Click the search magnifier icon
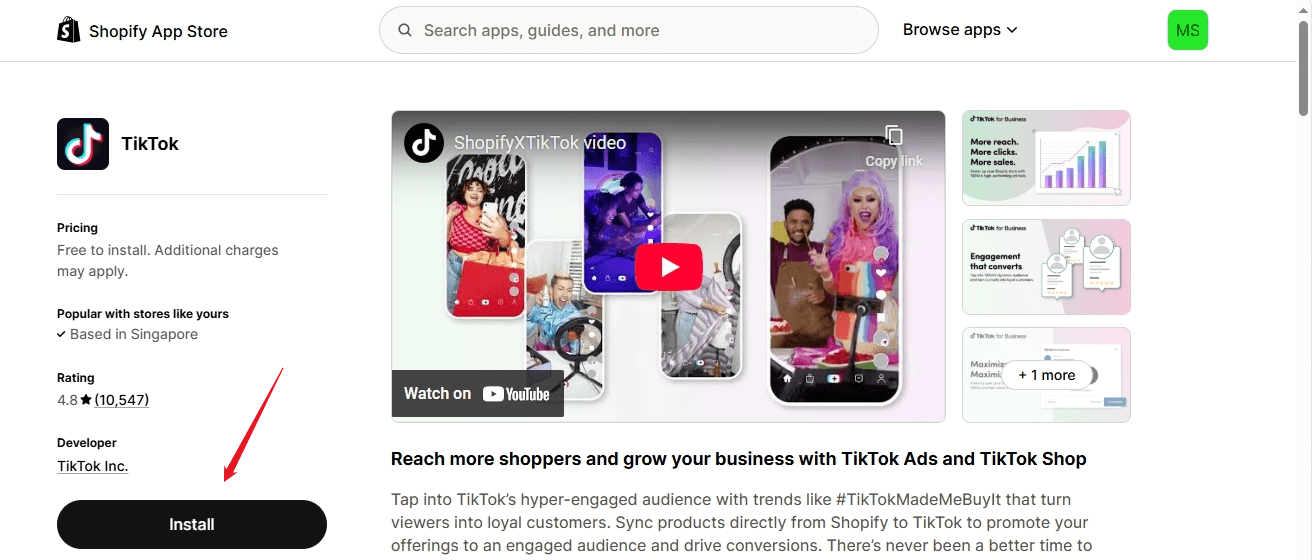The height and width of the screenshot is (560, 1312). [x=405, y=30]
